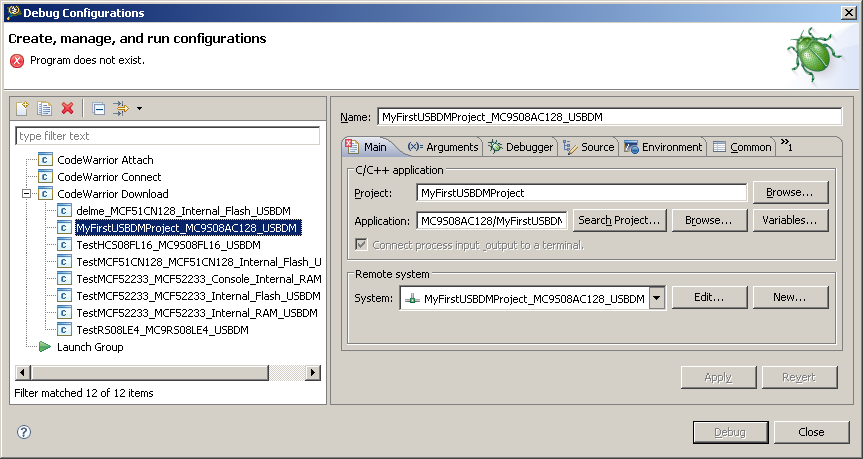
Task: Click the icon beside CodeWarrior Attach
Action: pyautogui.click(x=45, y=160)
